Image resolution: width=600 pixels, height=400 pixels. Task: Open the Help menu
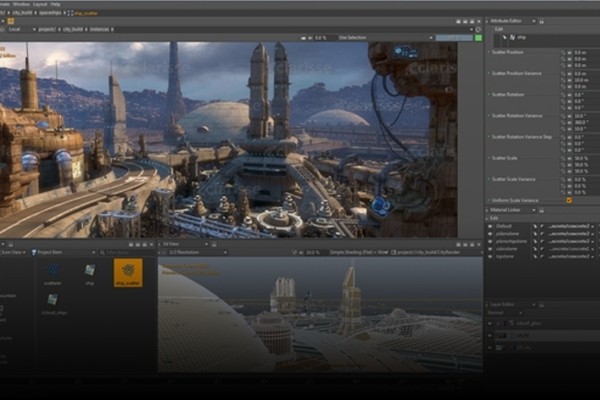(x=55, y=4)
